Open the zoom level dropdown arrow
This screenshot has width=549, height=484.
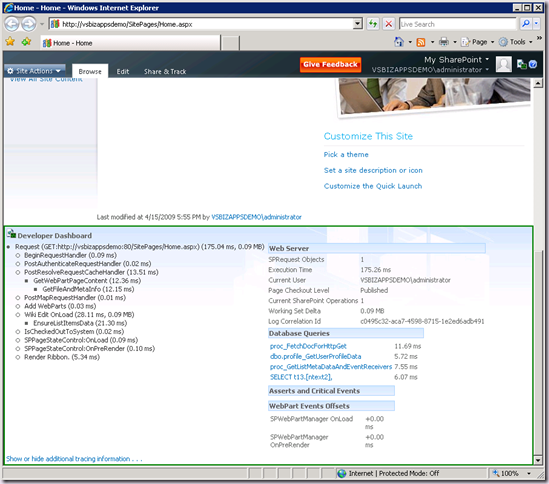coord(529,473)
